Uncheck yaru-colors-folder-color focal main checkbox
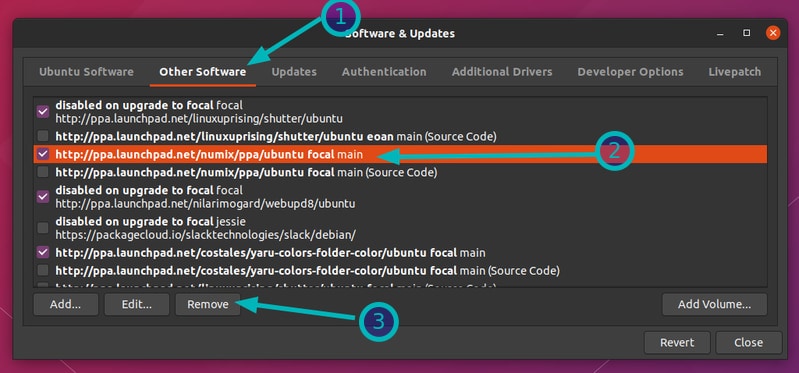The height and width of the screenshot is (373, 799). click(x=43, y=252)
